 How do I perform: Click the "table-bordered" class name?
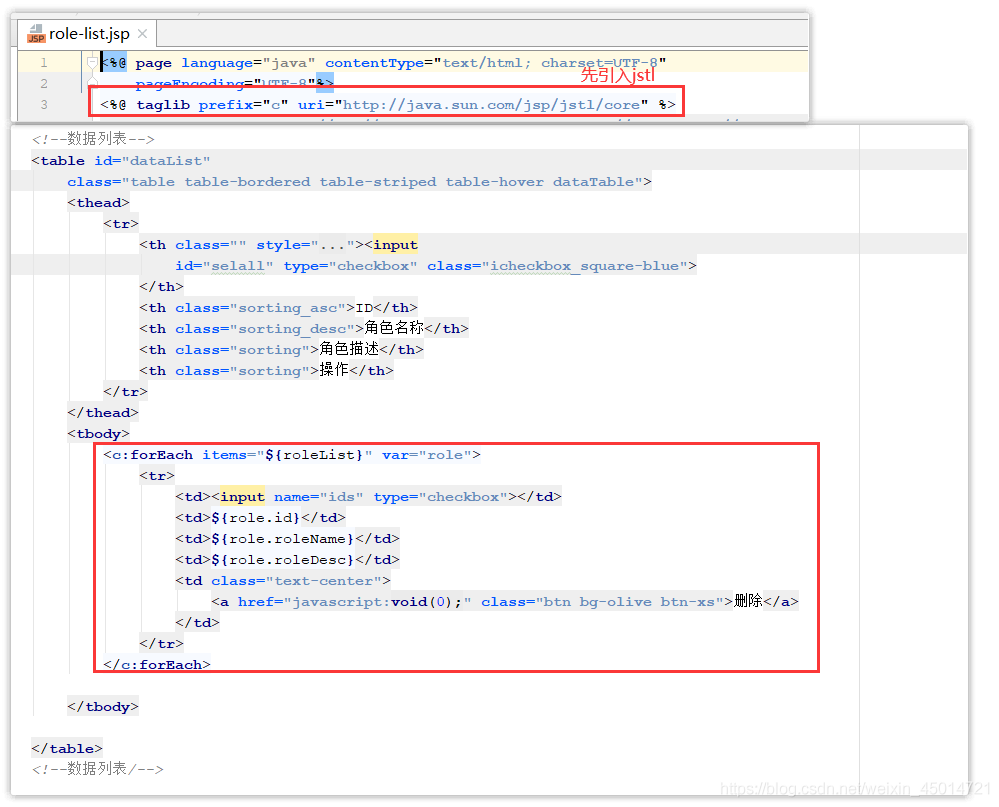click(247, 182)
